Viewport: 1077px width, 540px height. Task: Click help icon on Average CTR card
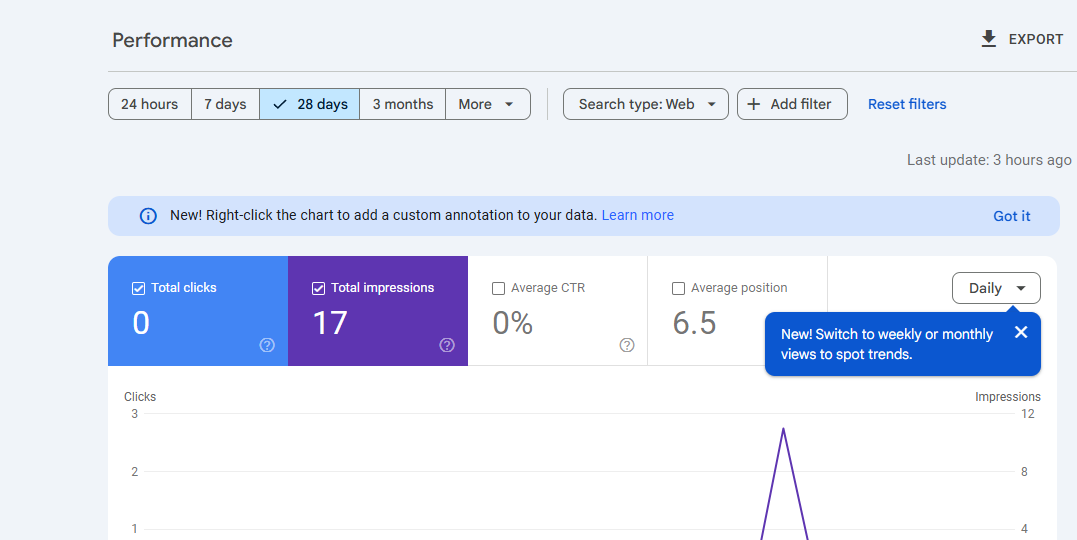[x=627, y=345]
